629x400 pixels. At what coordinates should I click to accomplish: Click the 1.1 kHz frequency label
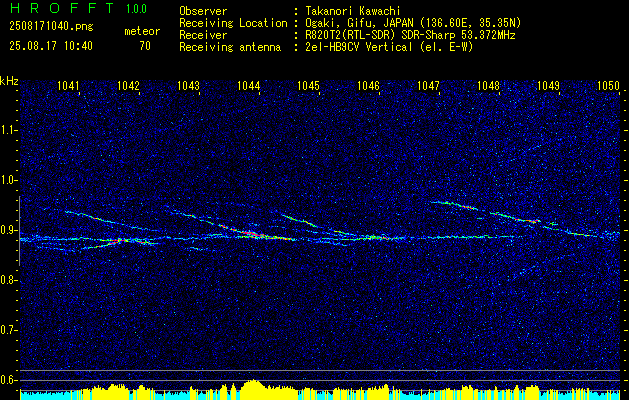(7, 130)
